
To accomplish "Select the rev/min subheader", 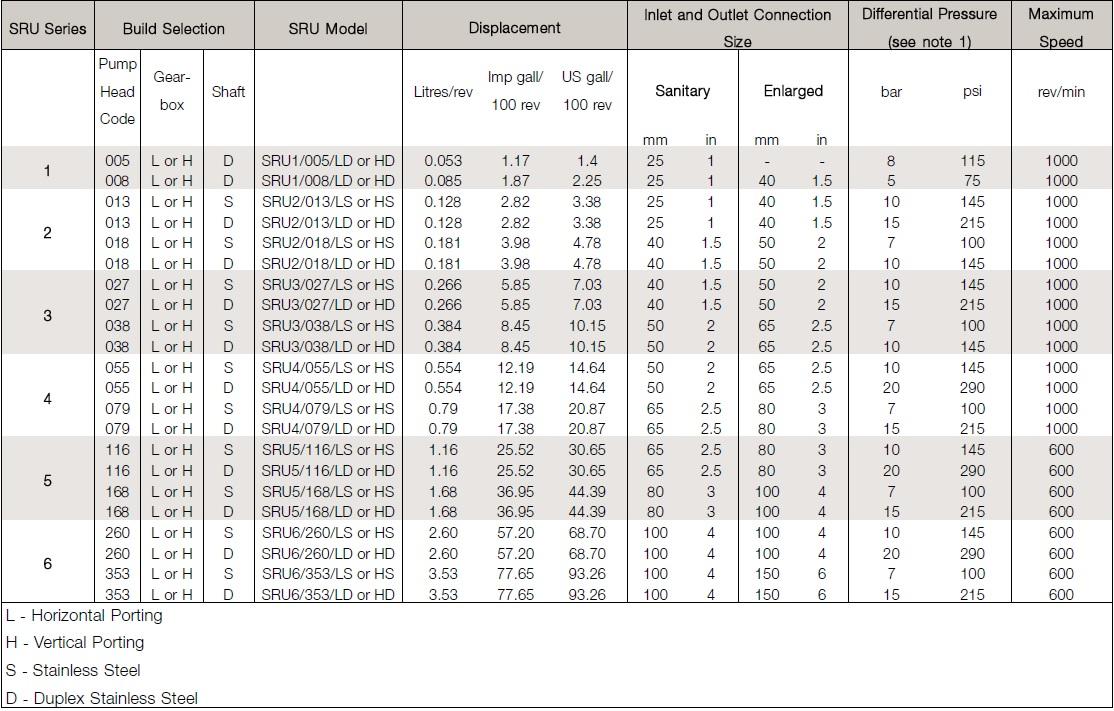I will 1061,92.
